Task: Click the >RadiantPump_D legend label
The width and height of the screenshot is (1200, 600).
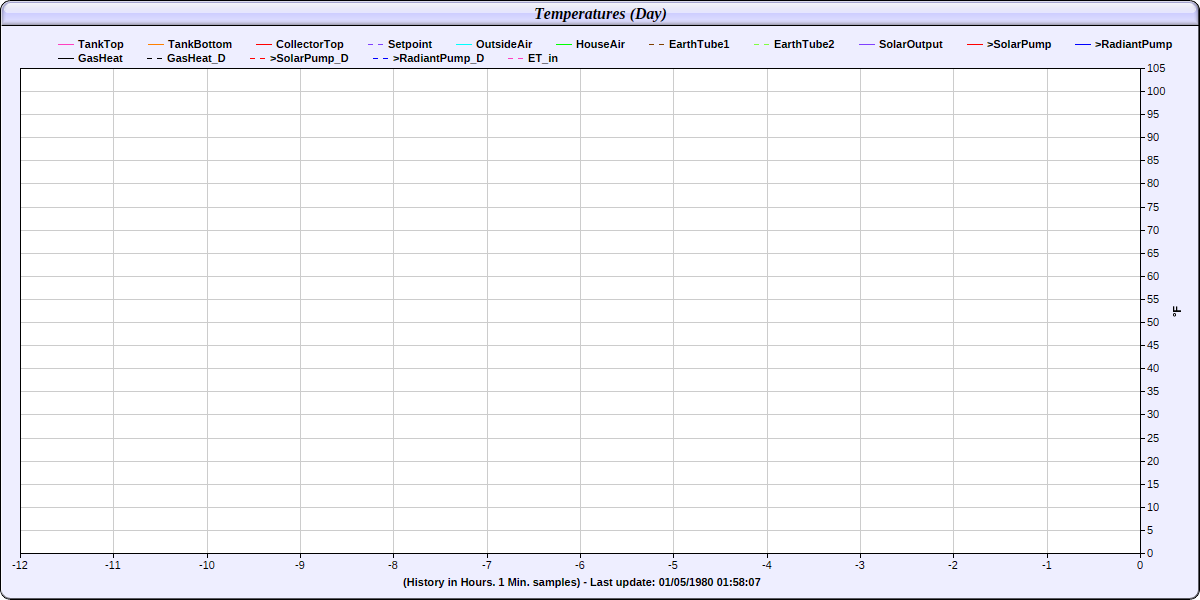Action: (439, 58)
